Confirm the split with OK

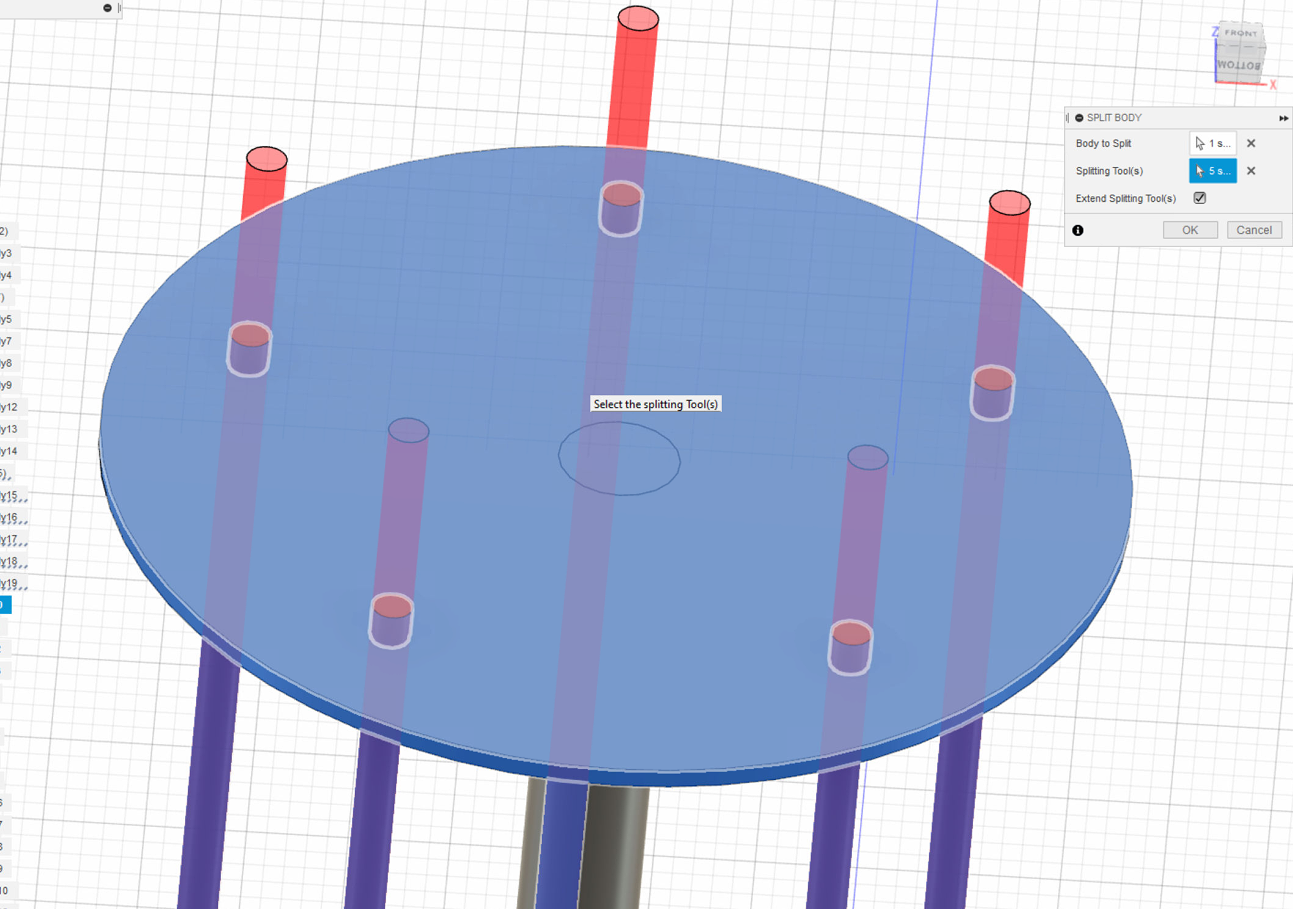tap(1190, 230)
